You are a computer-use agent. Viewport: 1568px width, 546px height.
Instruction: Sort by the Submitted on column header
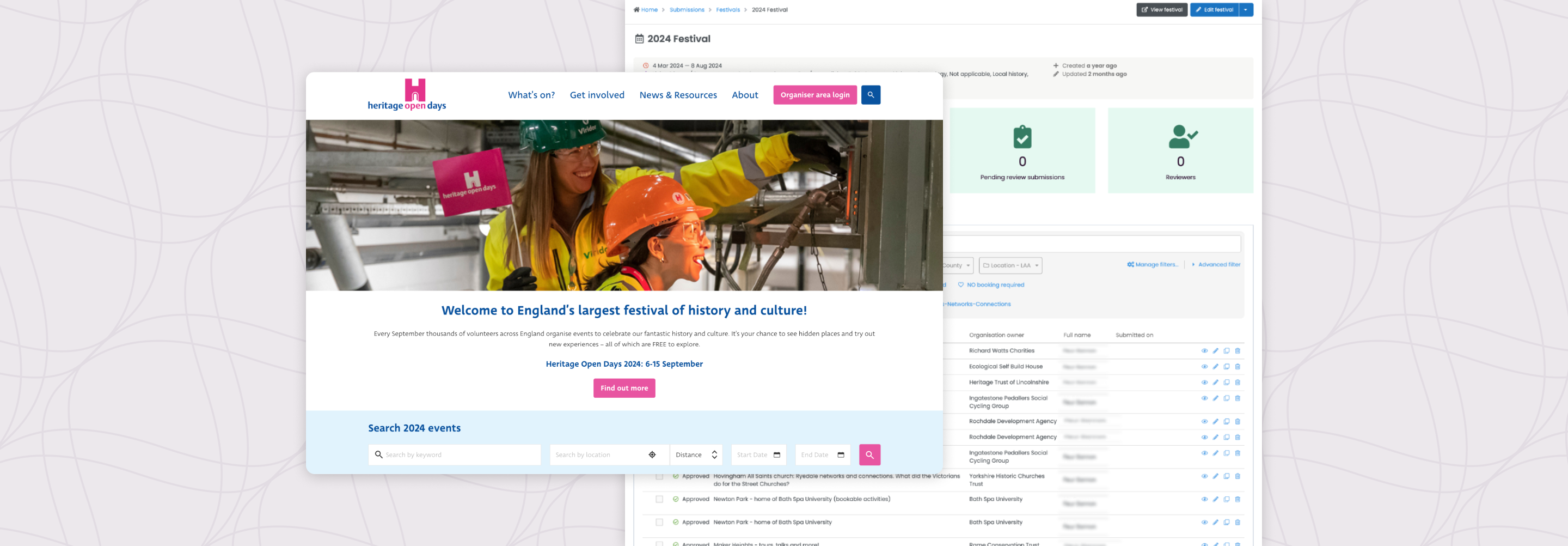click(x=1134, y=335)
